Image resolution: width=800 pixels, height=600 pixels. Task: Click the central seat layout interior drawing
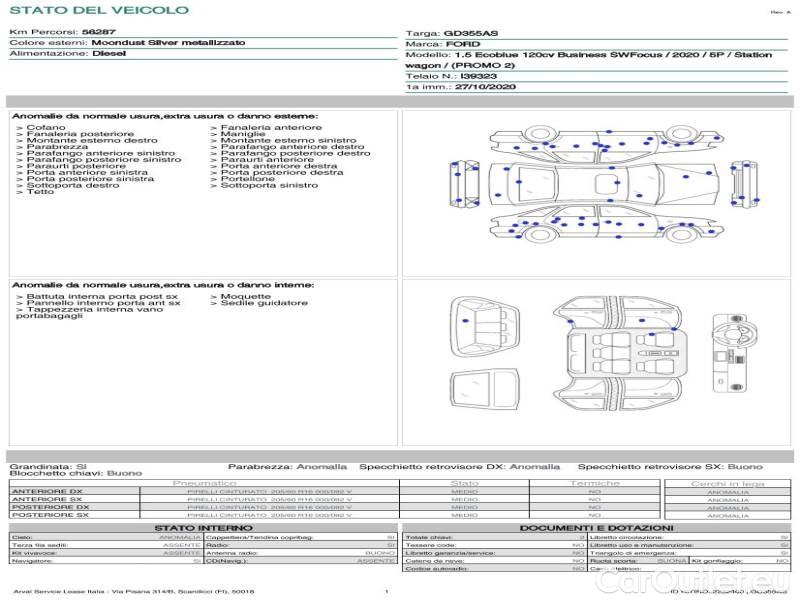click(628, 355)
